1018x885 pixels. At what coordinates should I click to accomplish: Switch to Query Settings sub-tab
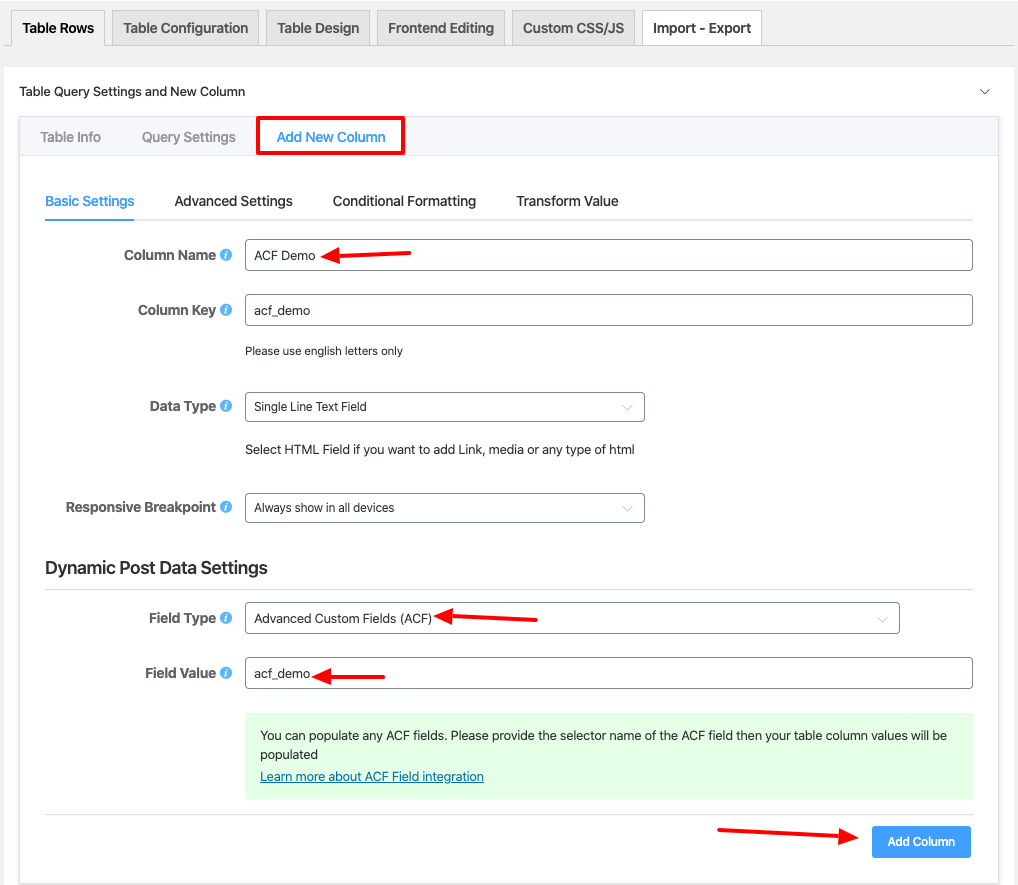point(188,137)
